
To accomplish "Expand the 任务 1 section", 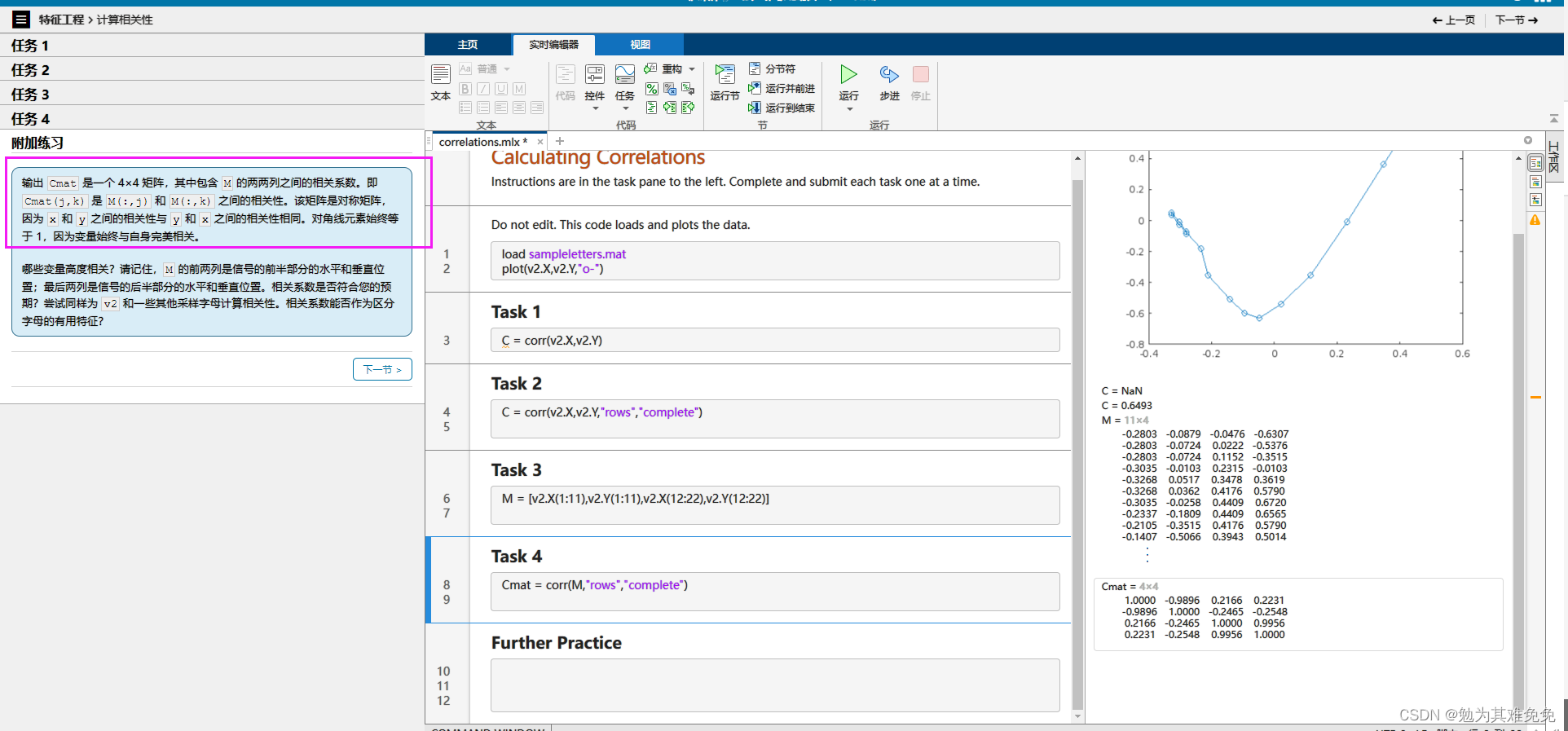I will click(x=212, y=46).
